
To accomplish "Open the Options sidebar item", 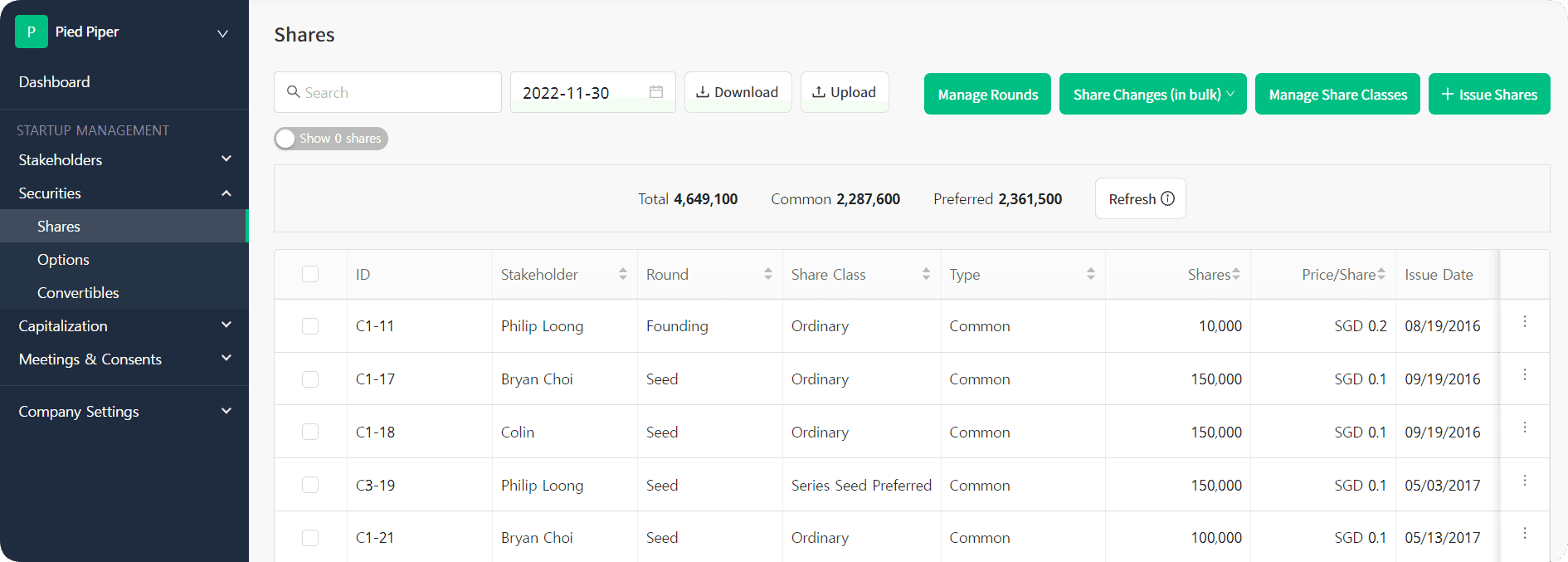I will [x=124, y=259].
